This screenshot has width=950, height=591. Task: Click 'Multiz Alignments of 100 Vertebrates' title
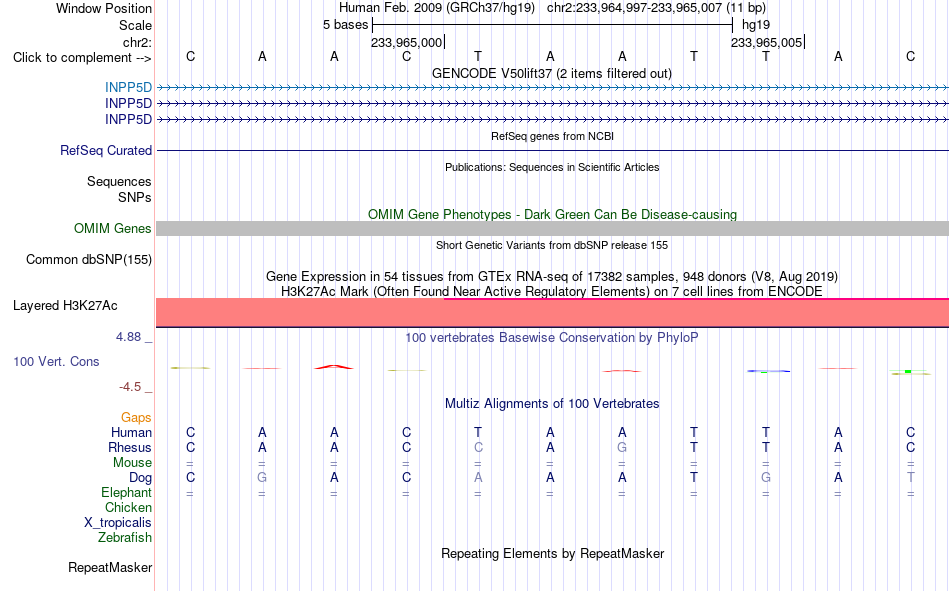pos(552,404)
